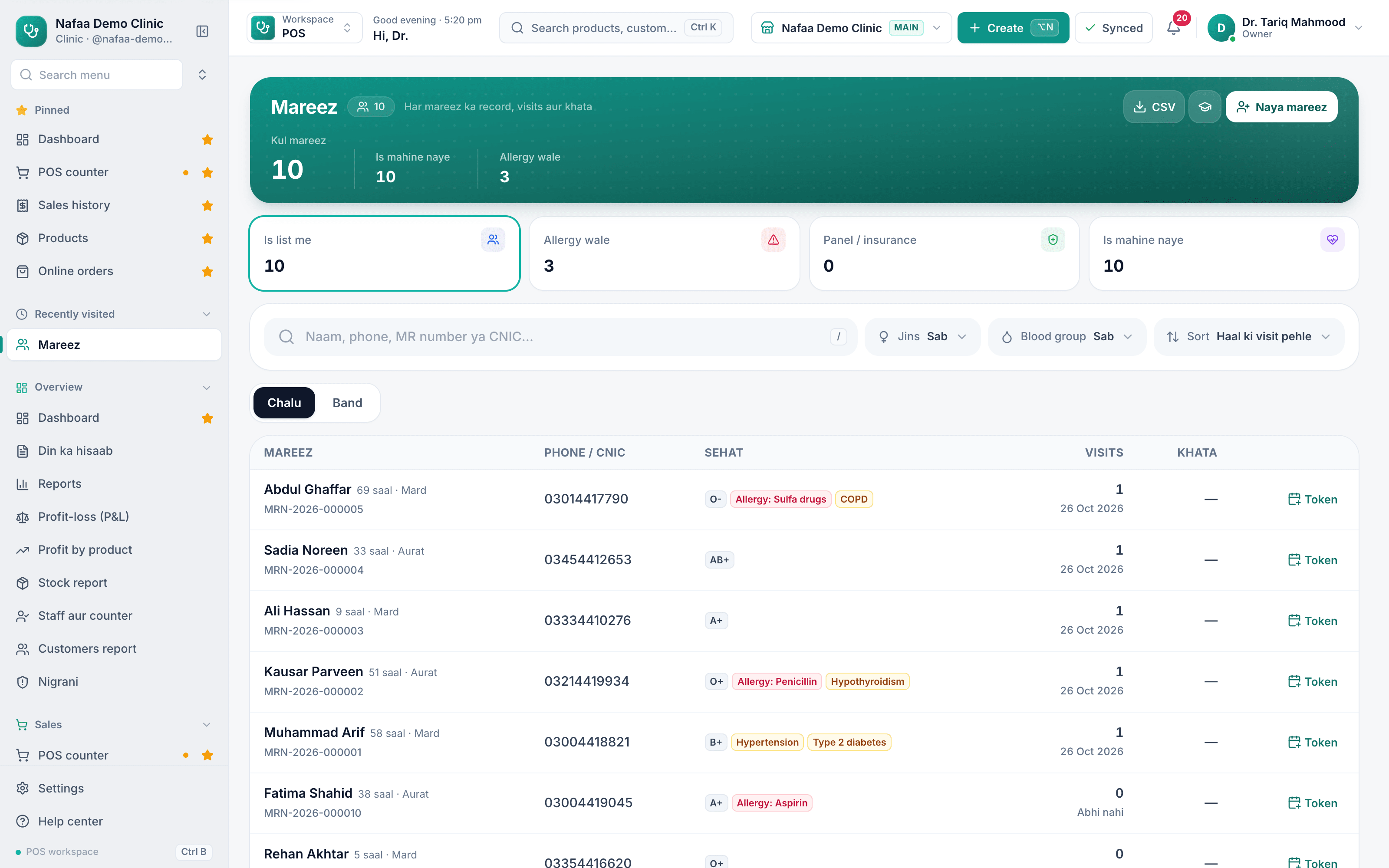Issue Token for Kausar Parveen

(x=1312, y=681)
